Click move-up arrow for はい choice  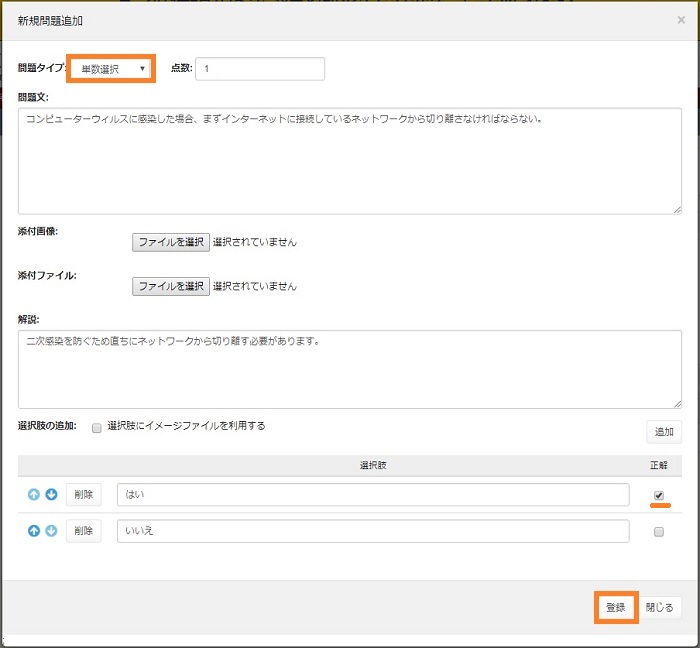tap(33, 495)
